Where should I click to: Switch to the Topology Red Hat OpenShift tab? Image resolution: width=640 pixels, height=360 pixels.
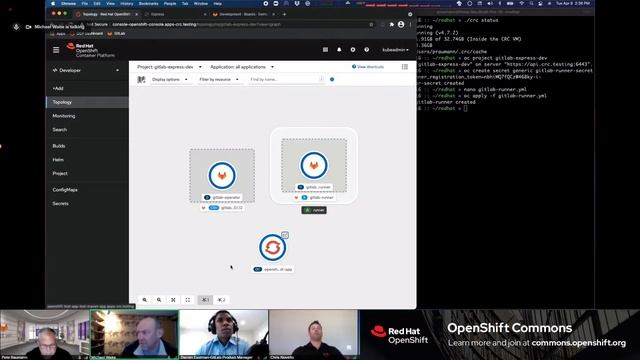[107, 14]
